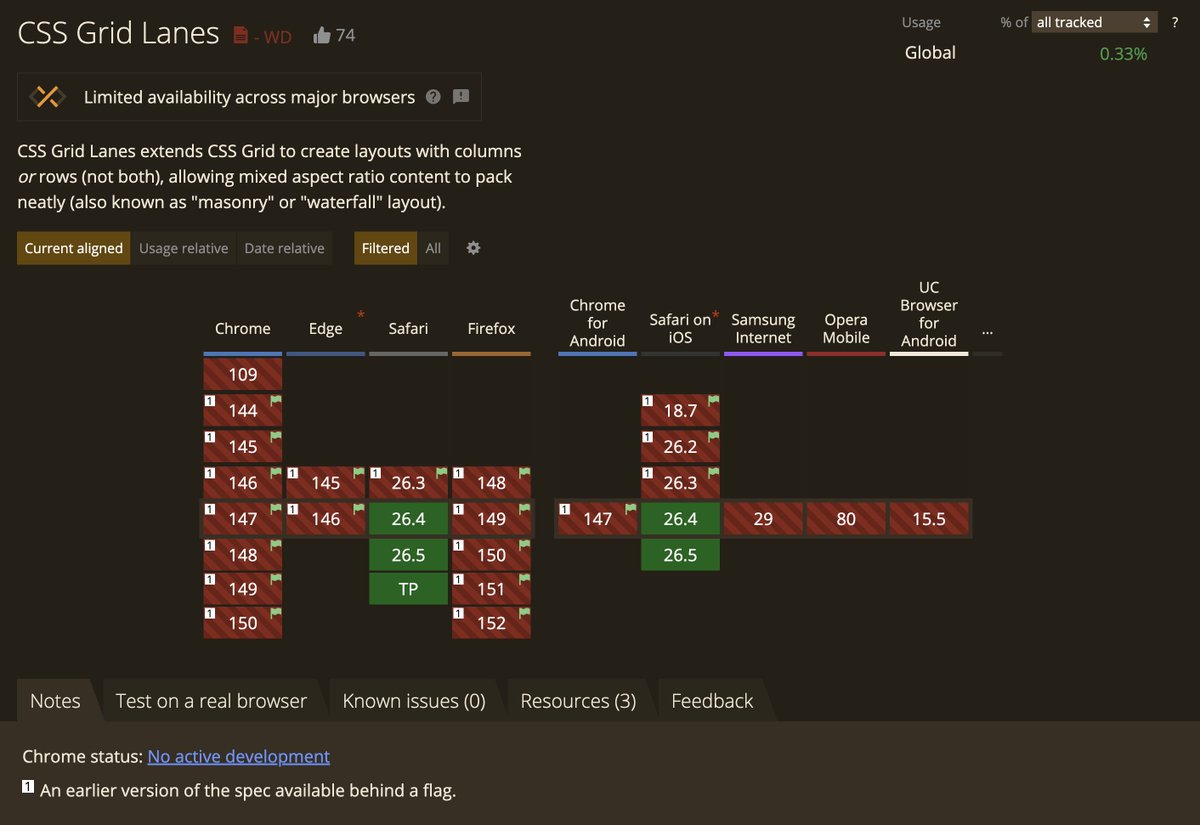The height and width of the screenshot is (825, 1200).
Task: Click the Firefox 148 version cell
Action: [x=492, y=483]
